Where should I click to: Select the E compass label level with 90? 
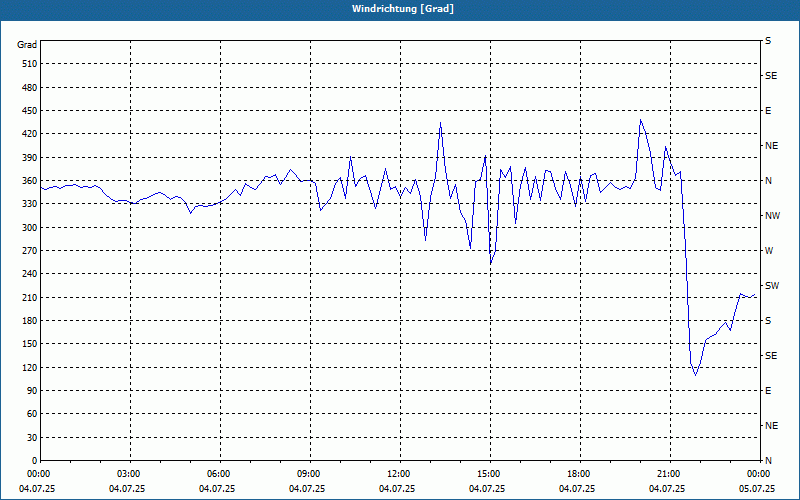click(x=768, y=391)
